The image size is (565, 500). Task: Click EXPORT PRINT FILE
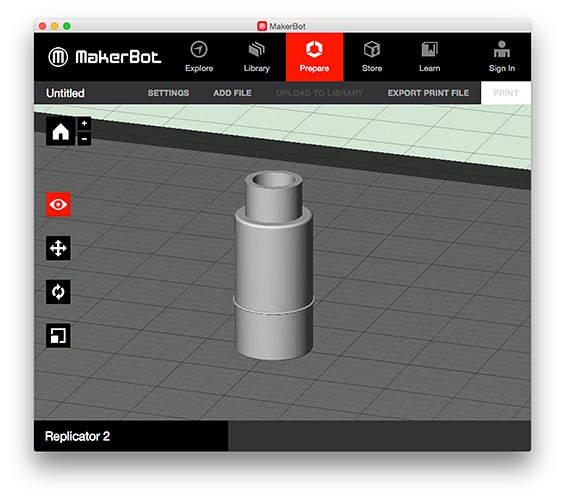pos(428,93)
